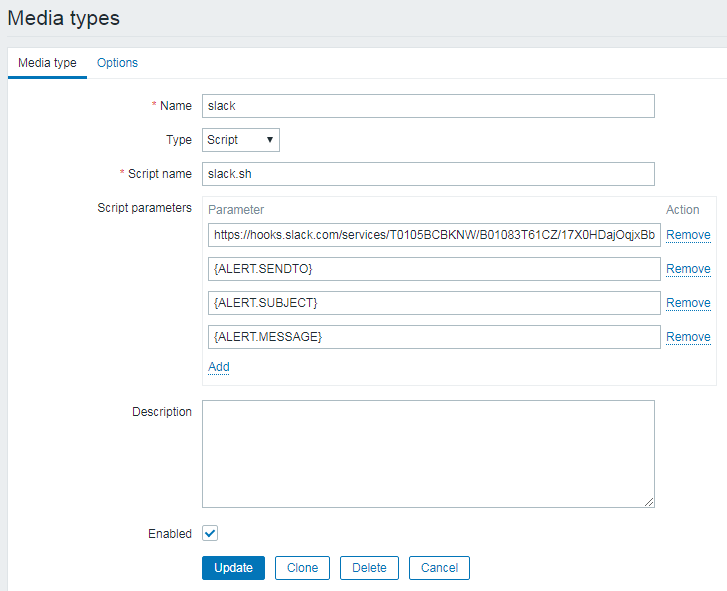Remove the Slack webhook URL parameter
Viewport: 727px width, 591px height.
tap(688, 235)
